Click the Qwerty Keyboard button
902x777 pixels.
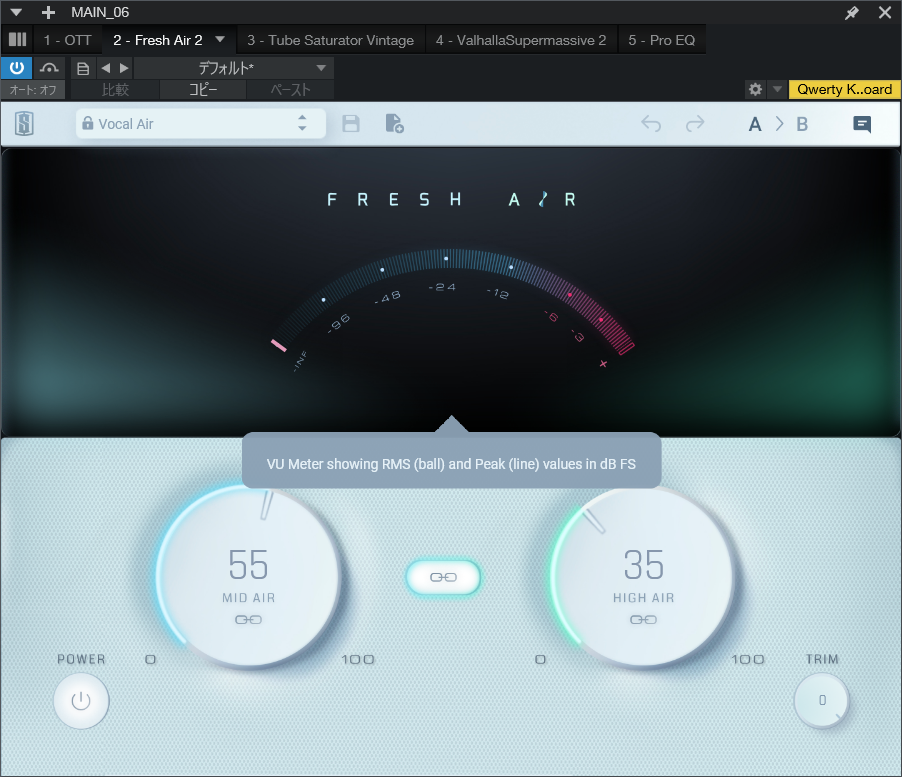(844, 89)
